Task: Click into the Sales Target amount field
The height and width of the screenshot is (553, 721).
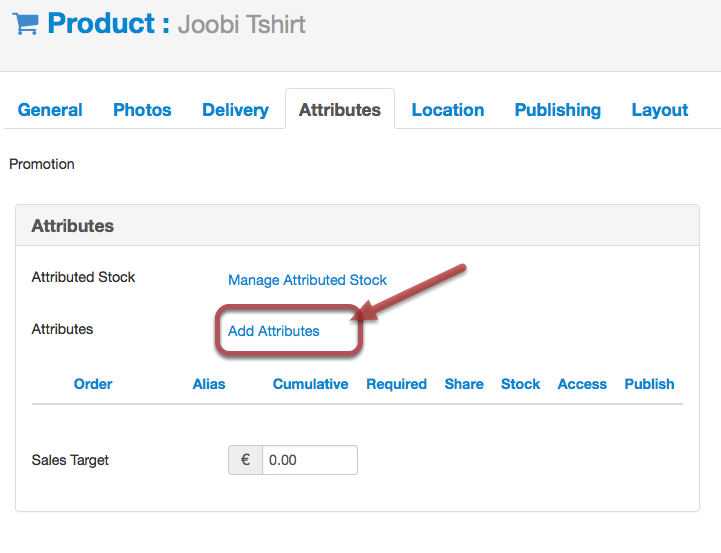Action: [x=310, y=460]
